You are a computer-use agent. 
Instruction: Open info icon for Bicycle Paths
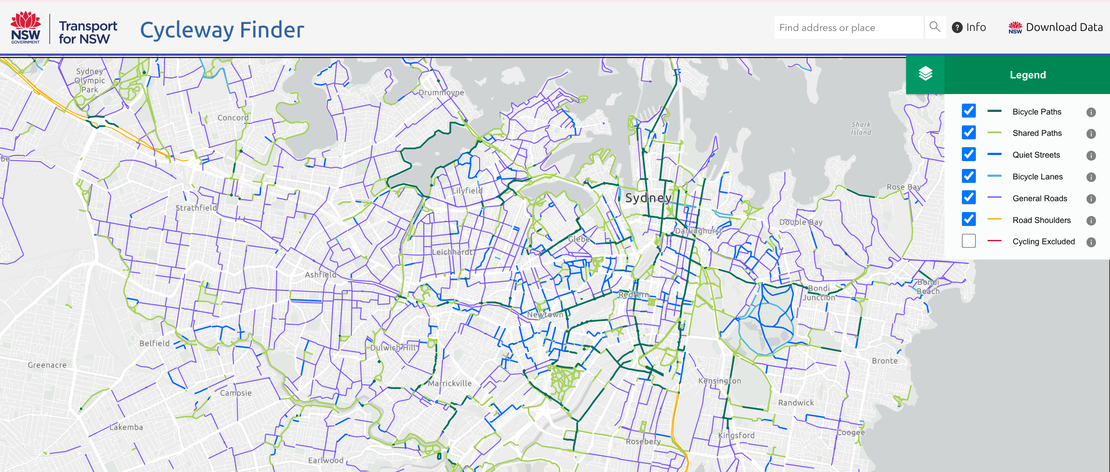1091,112
